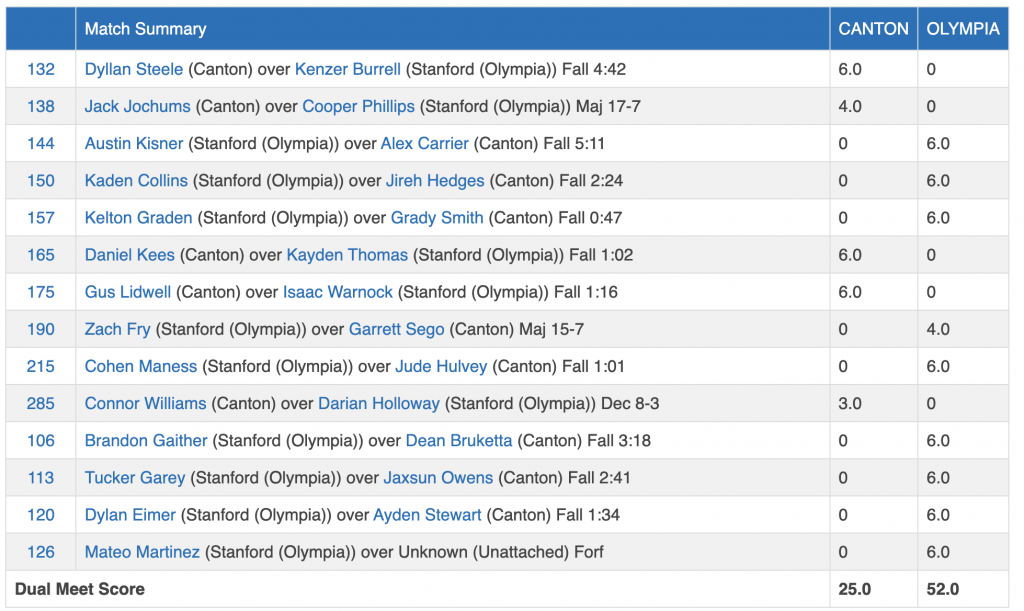1024x611 pixels.
Task: Open Kenzer Burrell's profile link
Action: pyautogui.click(x=348, y=69)
